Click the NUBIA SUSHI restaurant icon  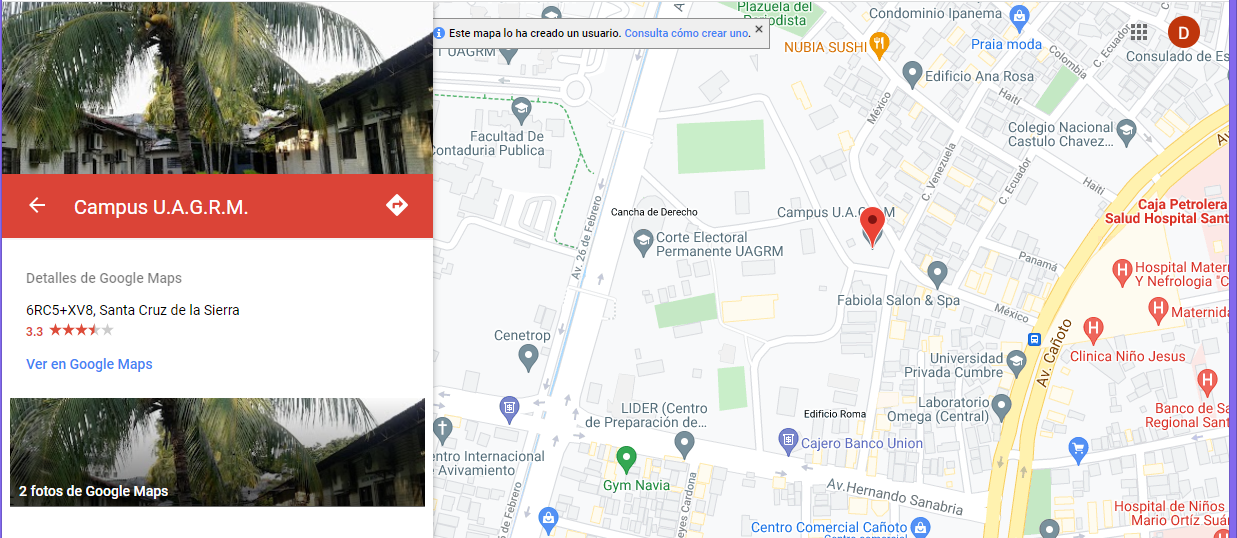tap(879, 44)
